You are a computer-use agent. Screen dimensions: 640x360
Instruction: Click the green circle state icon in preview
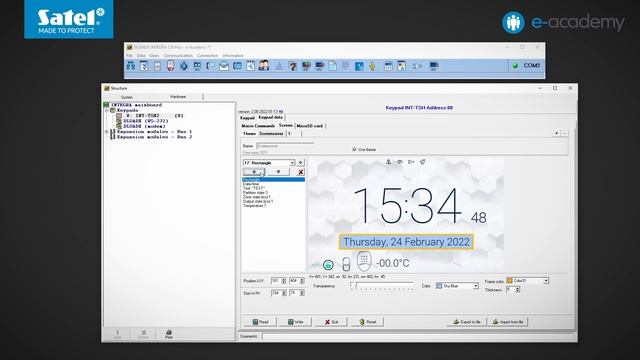tap(328, 265)
